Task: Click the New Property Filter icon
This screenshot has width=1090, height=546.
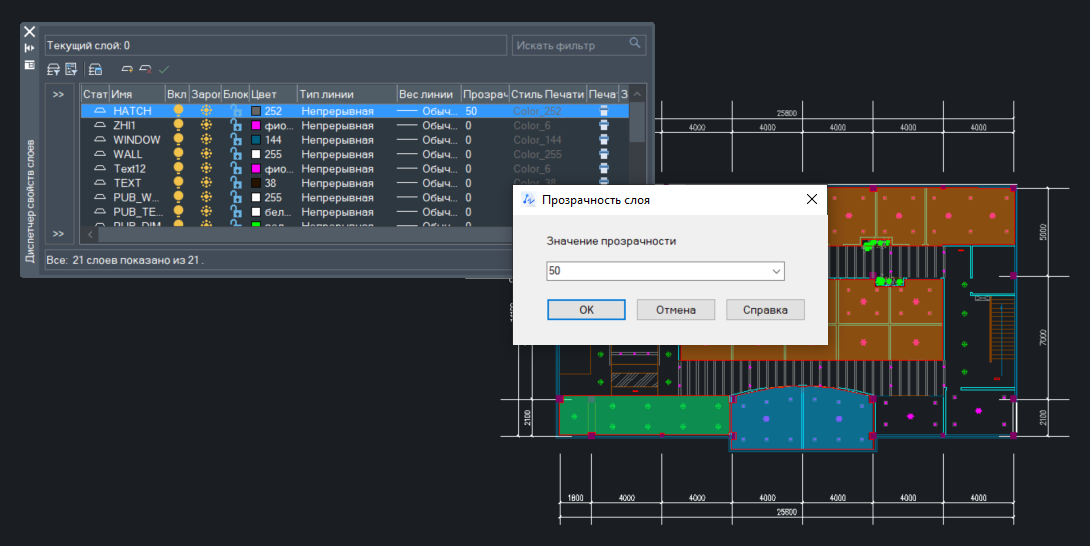Action: [x=54, y=69]
